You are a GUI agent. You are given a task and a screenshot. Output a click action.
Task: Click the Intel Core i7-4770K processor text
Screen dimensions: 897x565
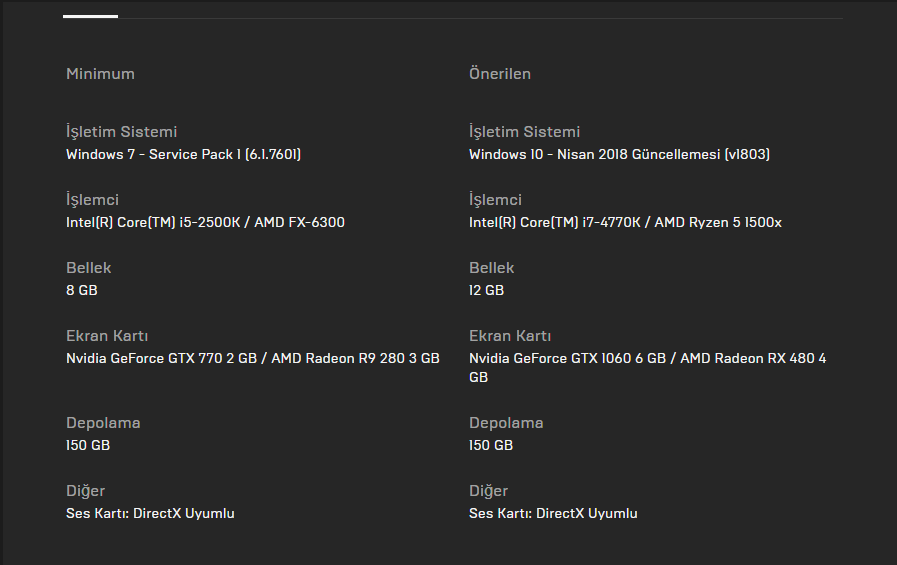[x=625, y=222]
